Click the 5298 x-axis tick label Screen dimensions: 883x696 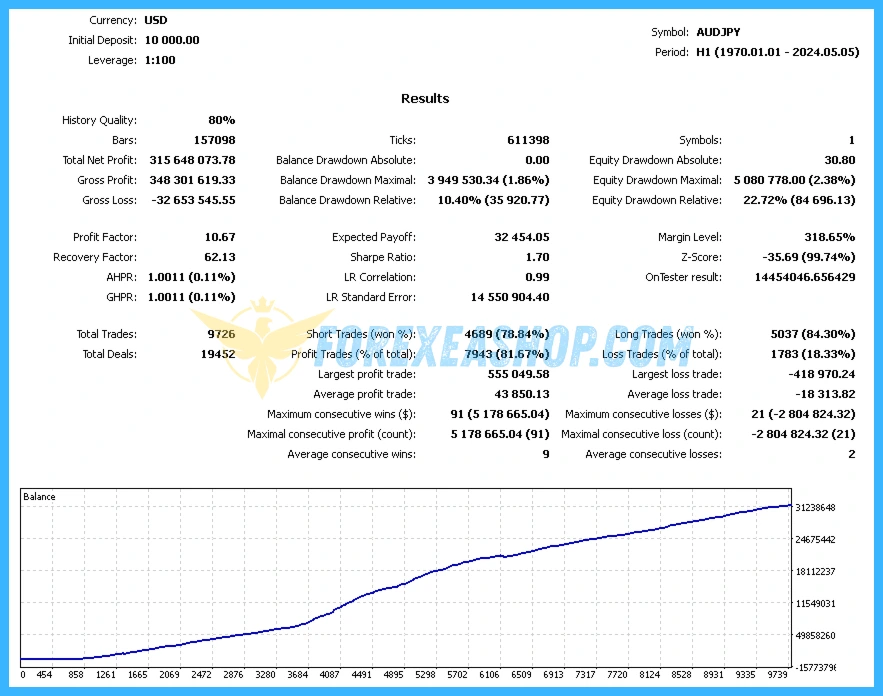pos(425,674)
